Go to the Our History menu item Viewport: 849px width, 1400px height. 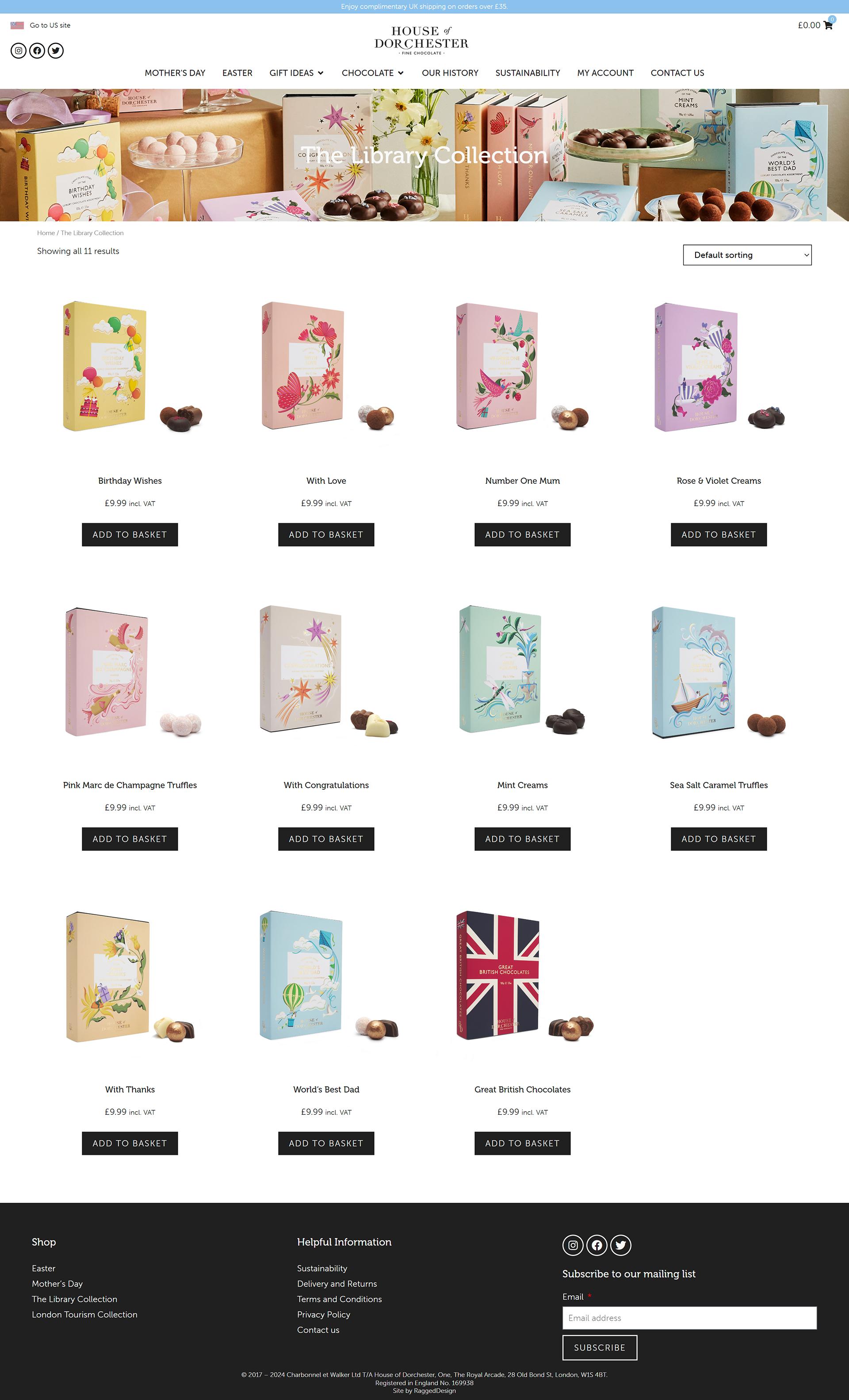[450, 73]
